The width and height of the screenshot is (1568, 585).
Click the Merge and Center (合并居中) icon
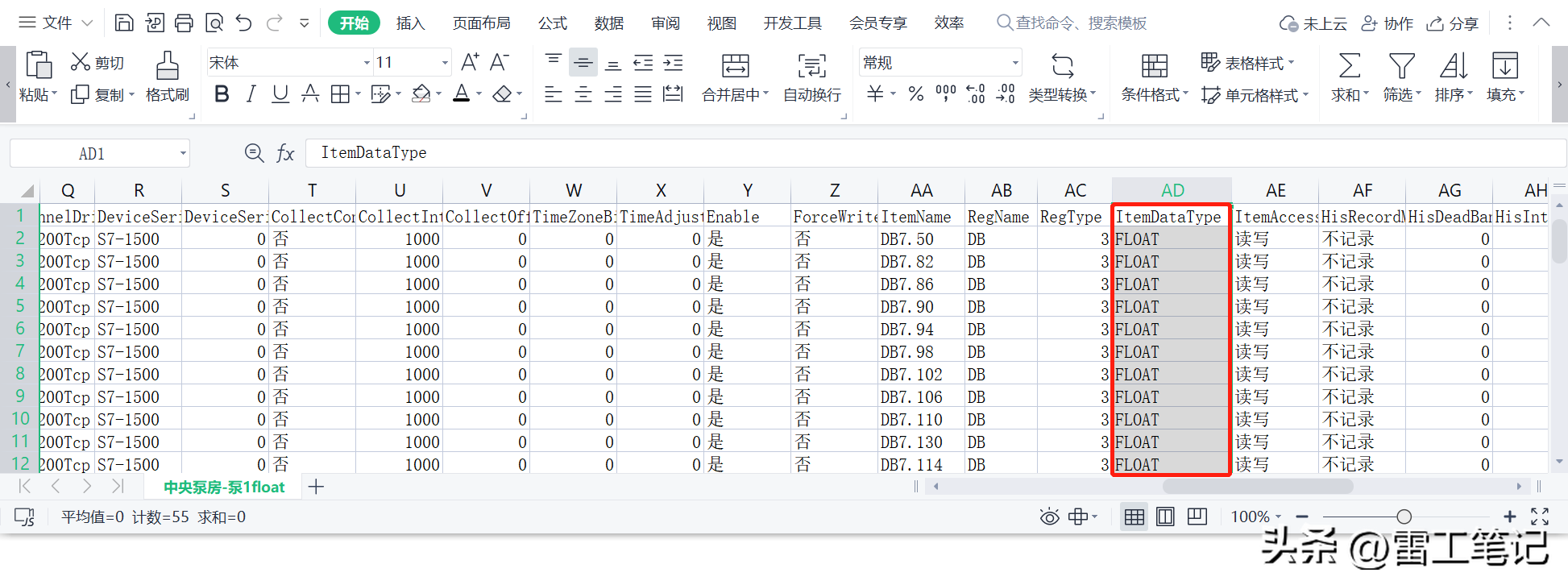pyautogui.click(x=735, y=66)
